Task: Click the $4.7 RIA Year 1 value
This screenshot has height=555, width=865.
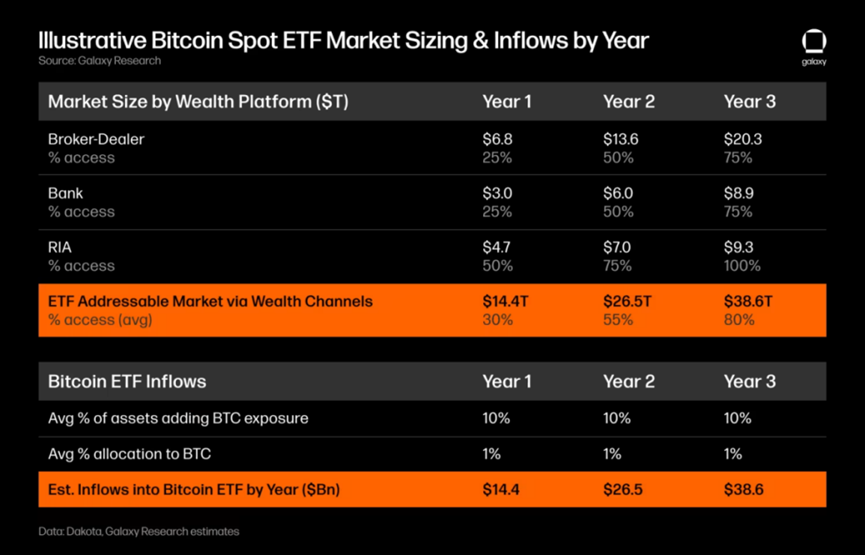Action: (498, 247)
